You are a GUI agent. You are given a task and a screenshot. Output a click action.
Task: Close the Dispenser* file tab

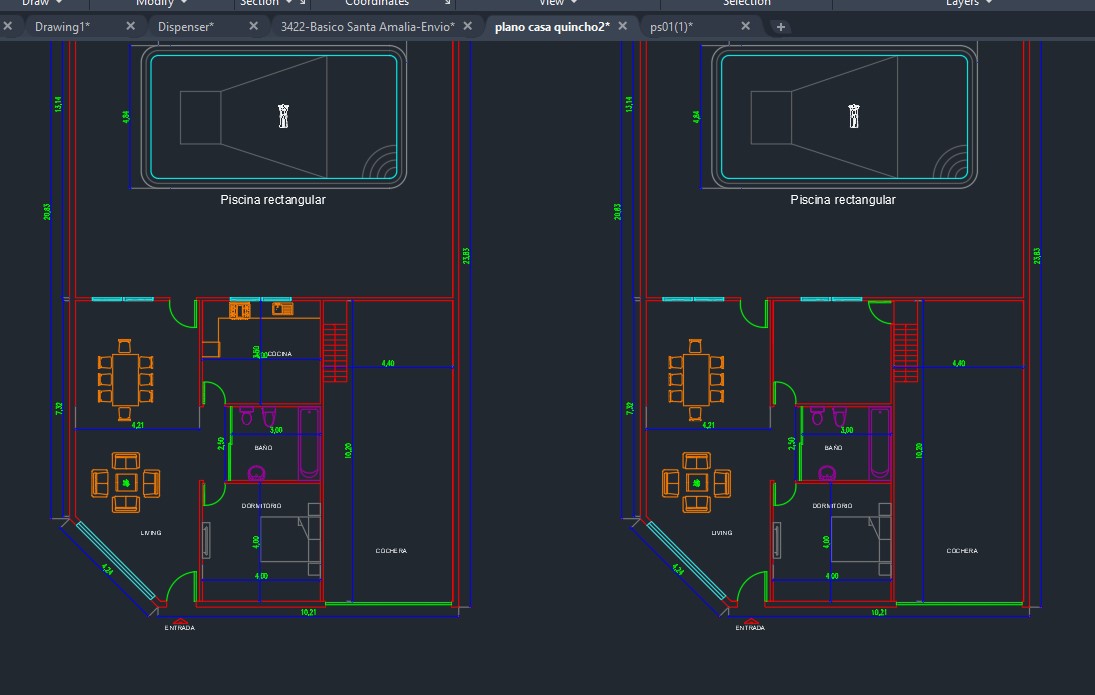(253, 26)
